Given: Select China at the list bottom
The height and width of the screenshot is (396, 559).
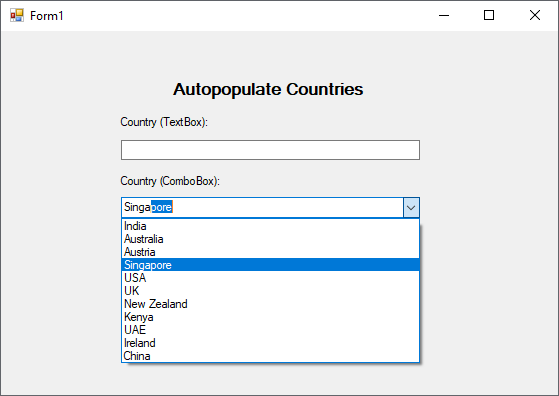Looking at the screenshot, I should tap(270, 356).
